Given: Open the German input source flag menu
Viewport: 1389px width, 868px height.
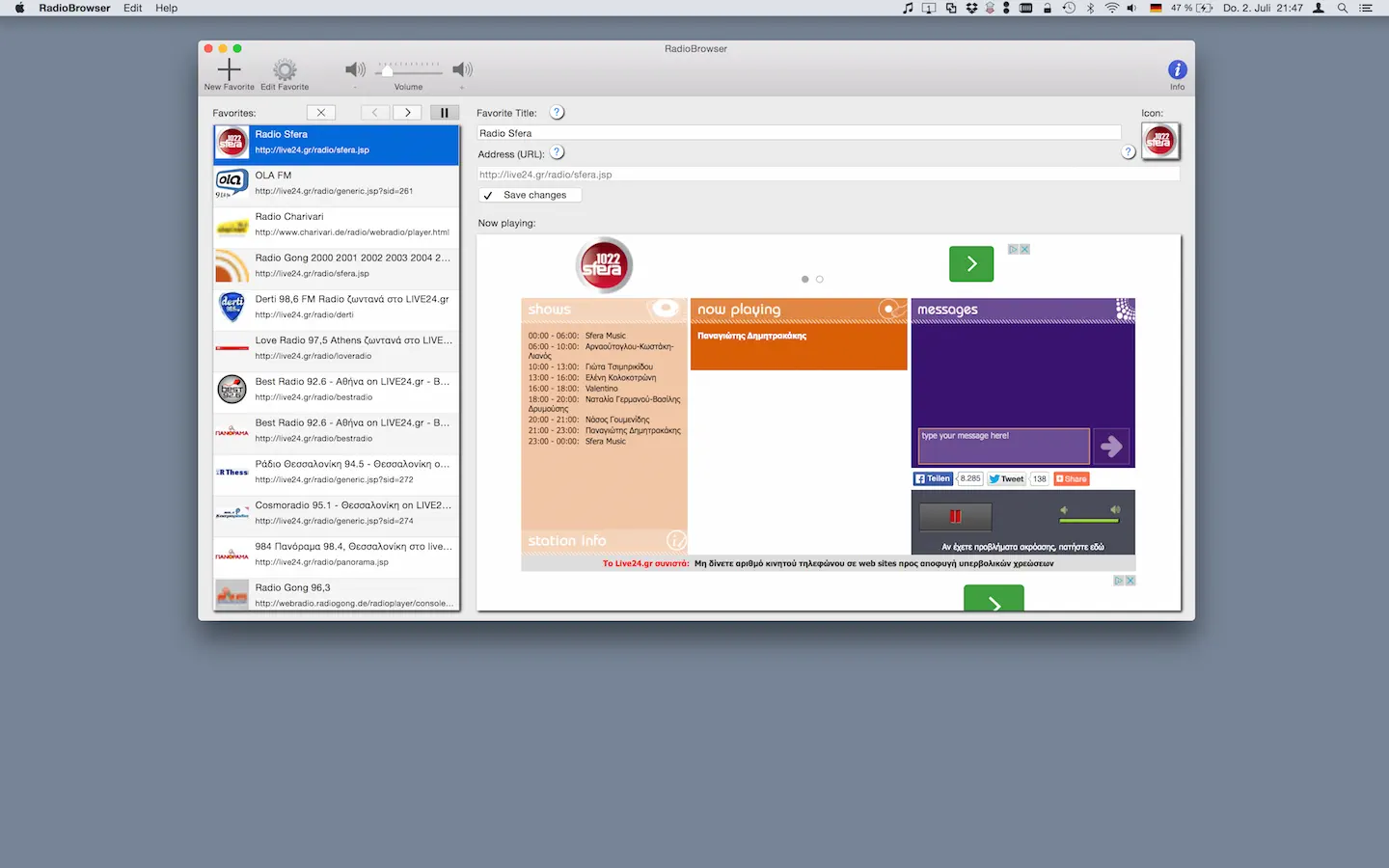Looking at the screenshot, I should point(1156,8).
